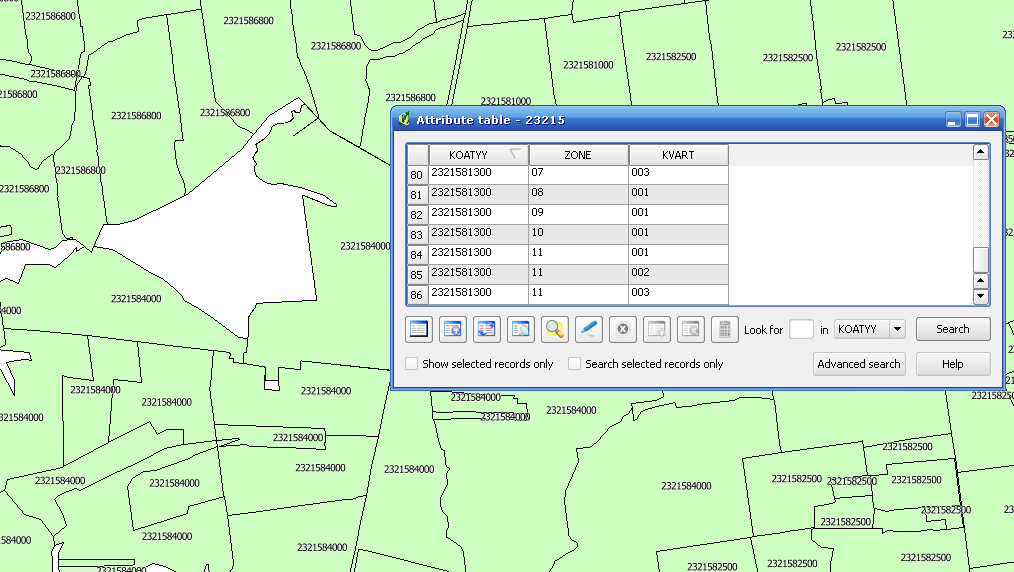
Task: Click the ZONE column header
Action: 578,155
